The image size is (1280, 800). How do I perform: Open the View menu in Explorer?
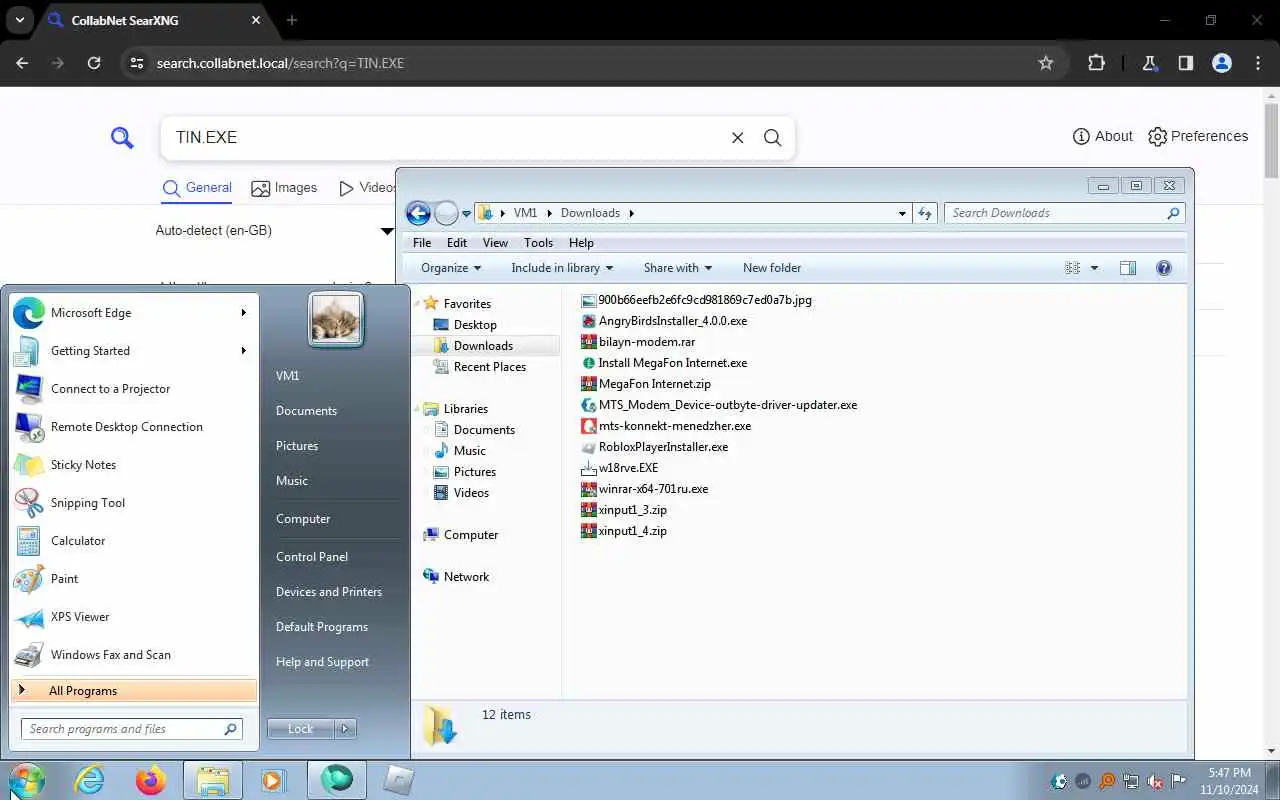[495, 243]
